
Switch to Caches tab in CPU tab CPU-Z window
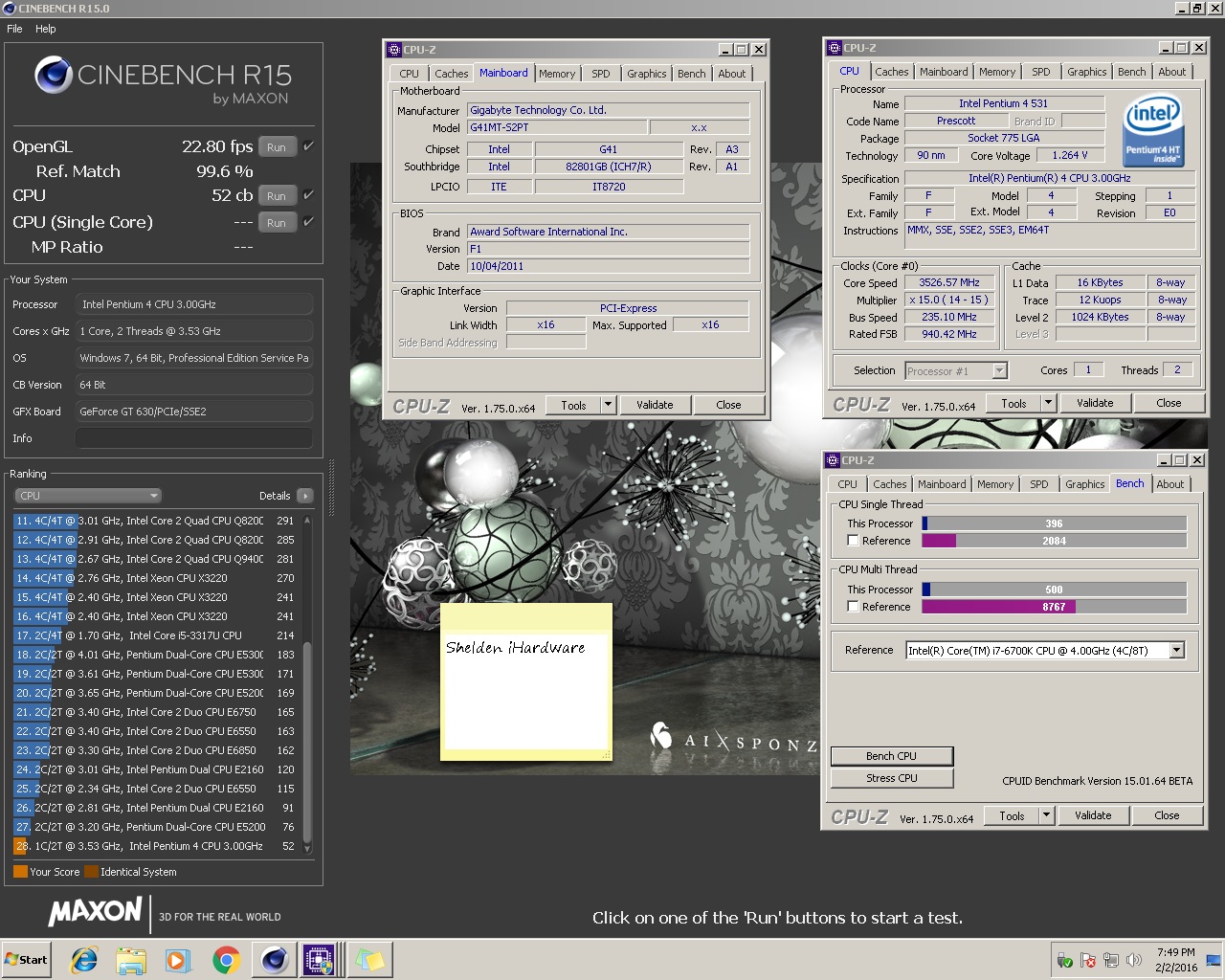(x=892, y=72)
